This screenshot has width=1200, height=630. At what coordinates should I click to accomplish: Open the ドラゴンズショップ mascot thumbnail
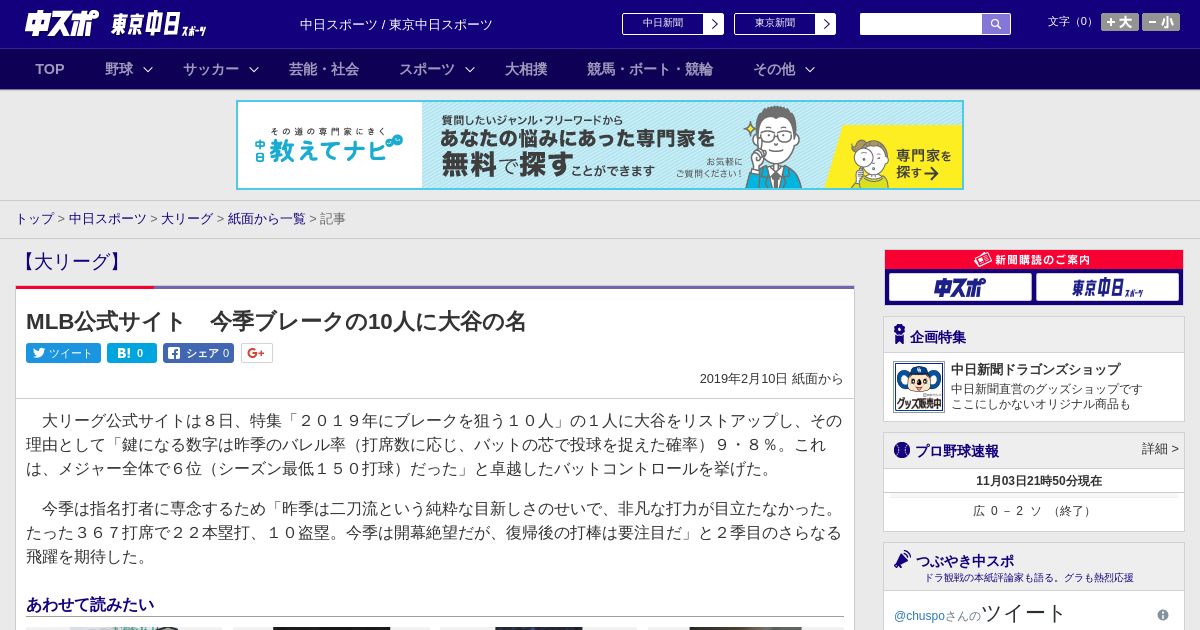(919, 387)
